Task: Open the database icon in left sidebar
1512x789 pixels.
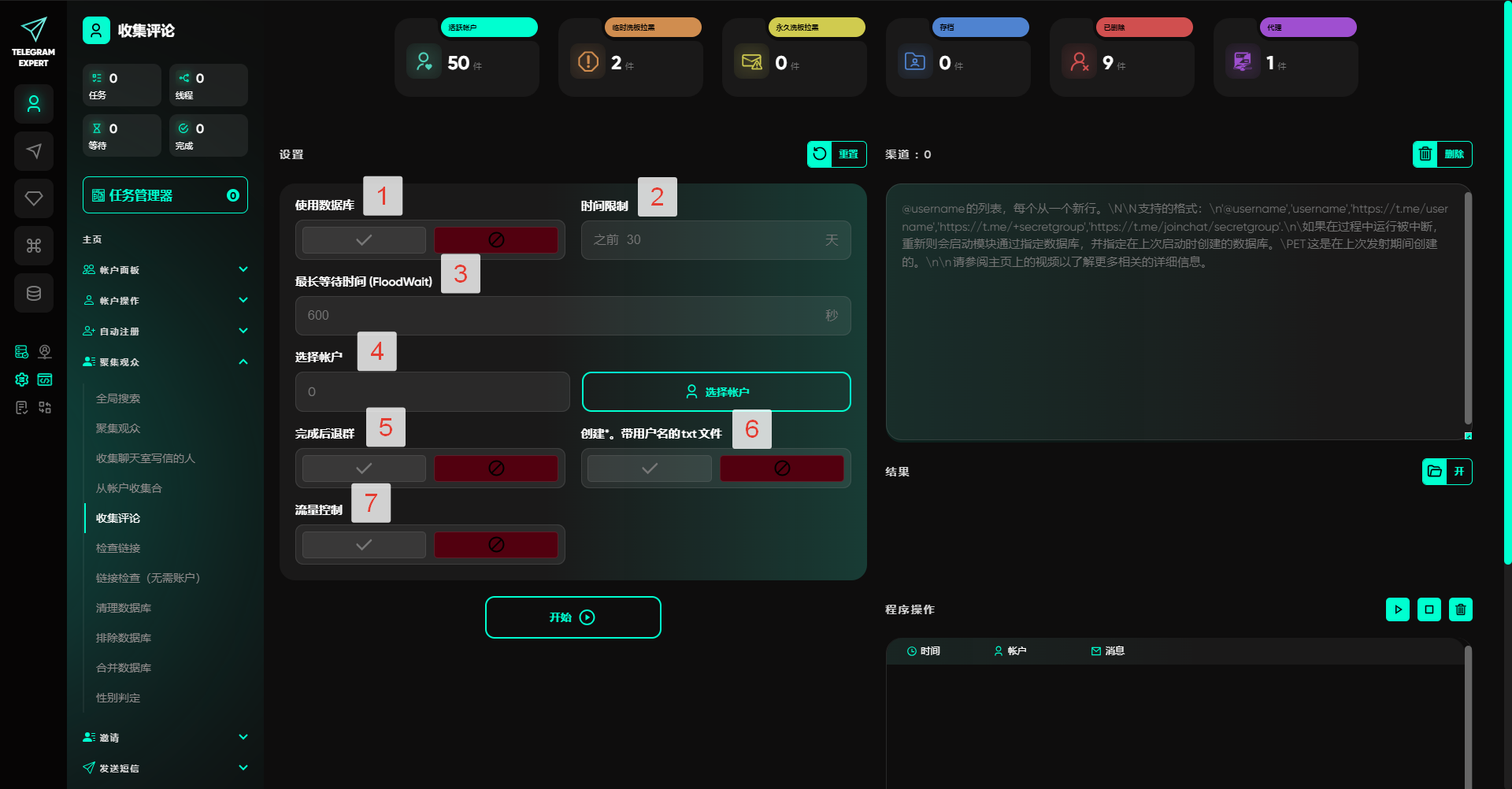Action: click(x=34, y=293)
